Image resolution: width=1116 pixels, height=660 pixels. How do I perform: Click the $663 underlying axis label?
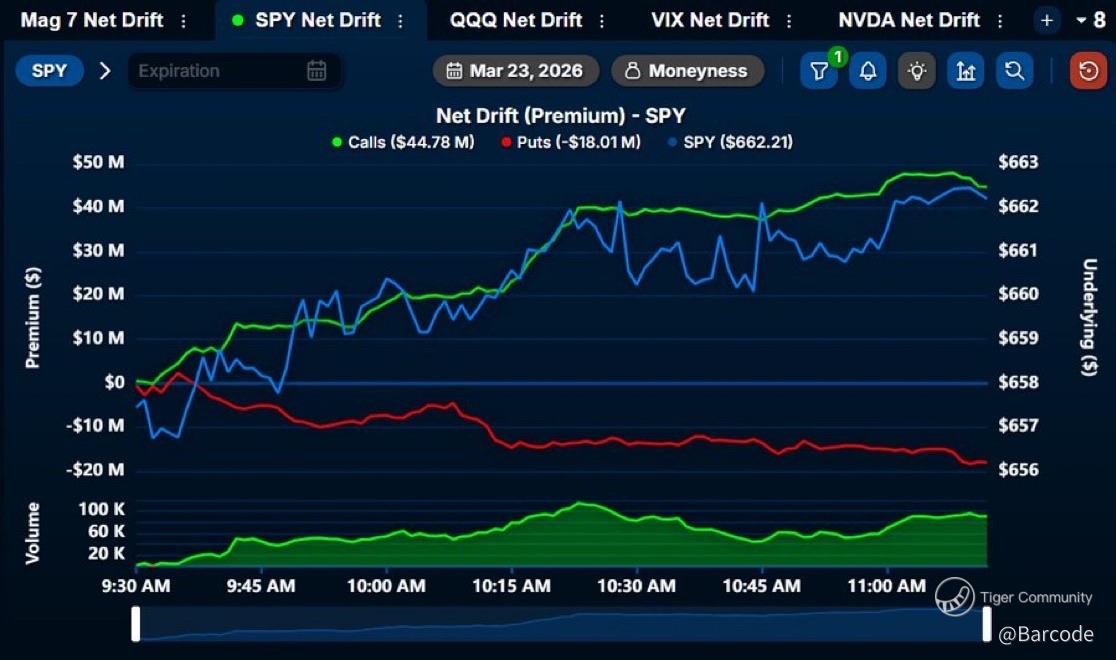1018,162
